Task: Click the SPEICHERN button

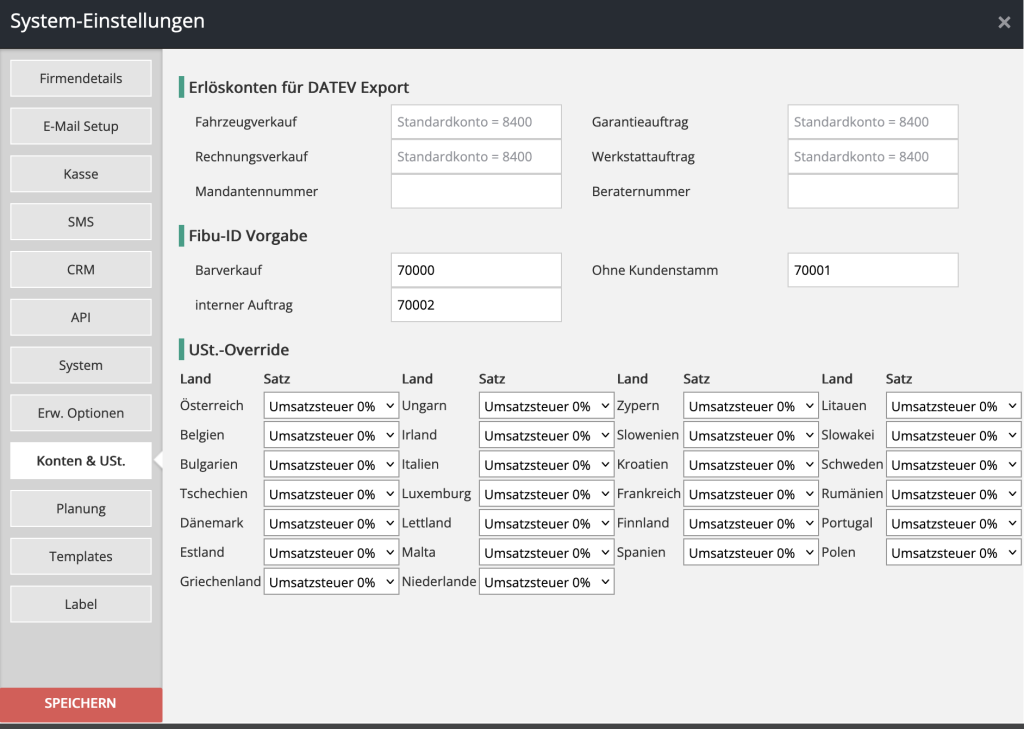Action: (x=81, y=704)
